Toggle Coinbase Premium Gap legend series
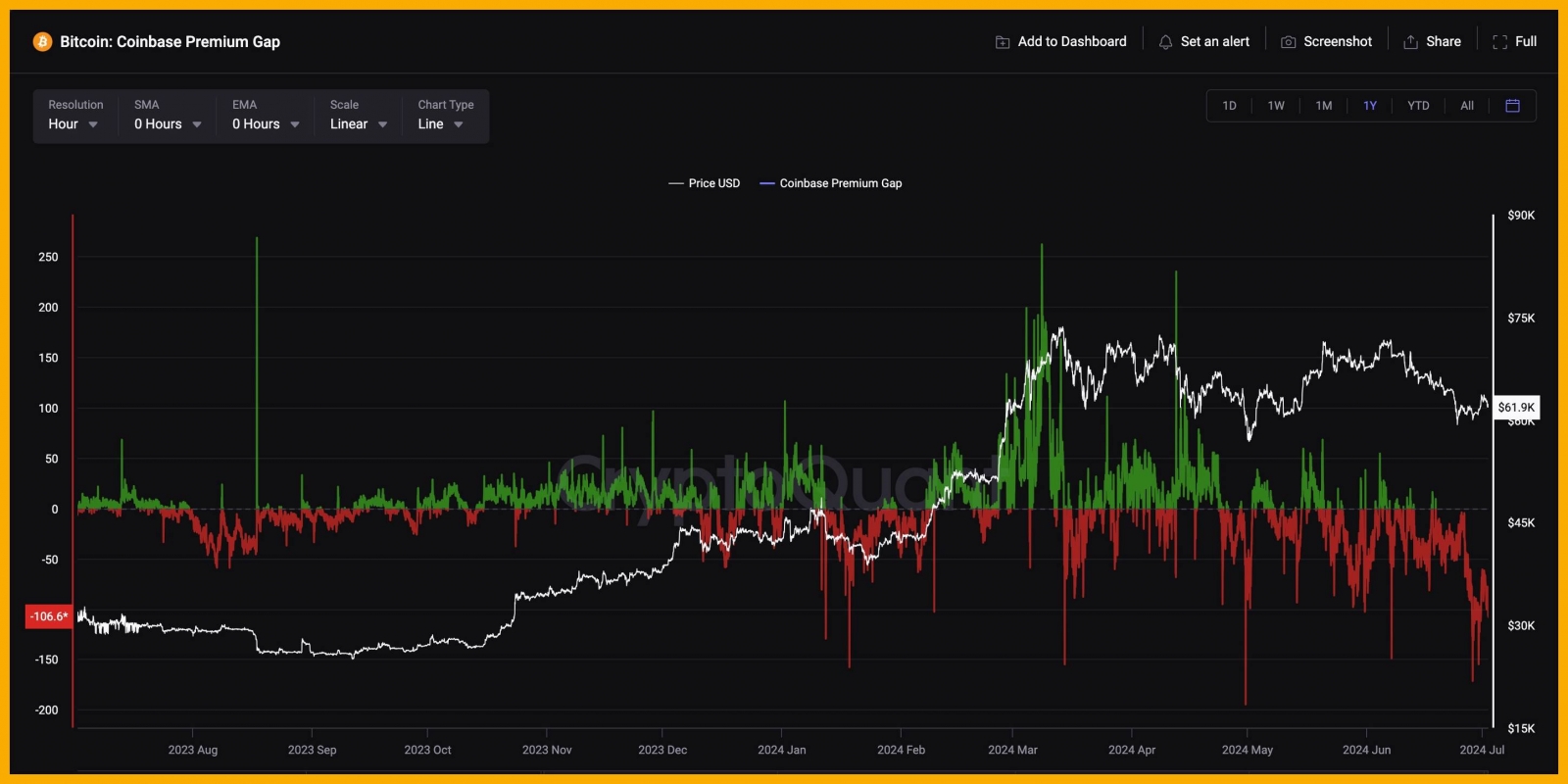Screen dimensions: 1568x784 [831, 183]
